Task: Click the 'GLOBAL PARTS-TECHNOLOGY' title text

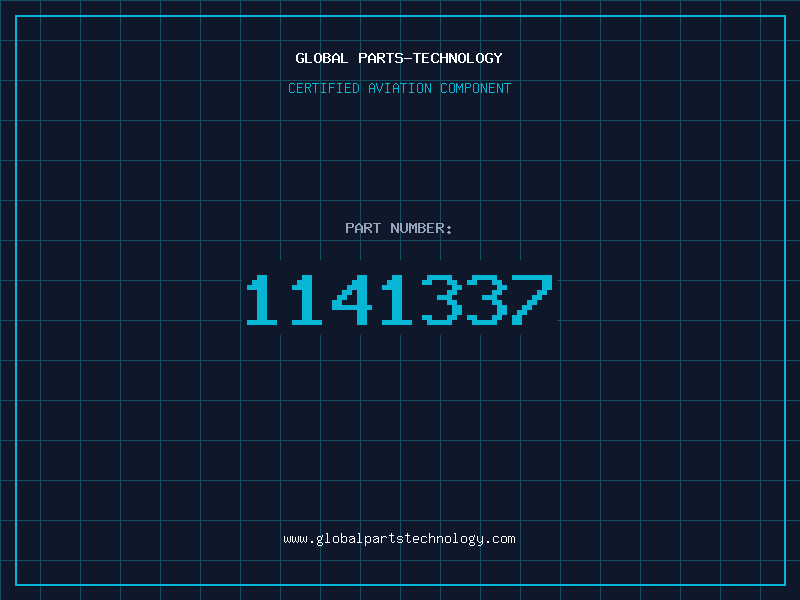Action: [x=399, y=58]
